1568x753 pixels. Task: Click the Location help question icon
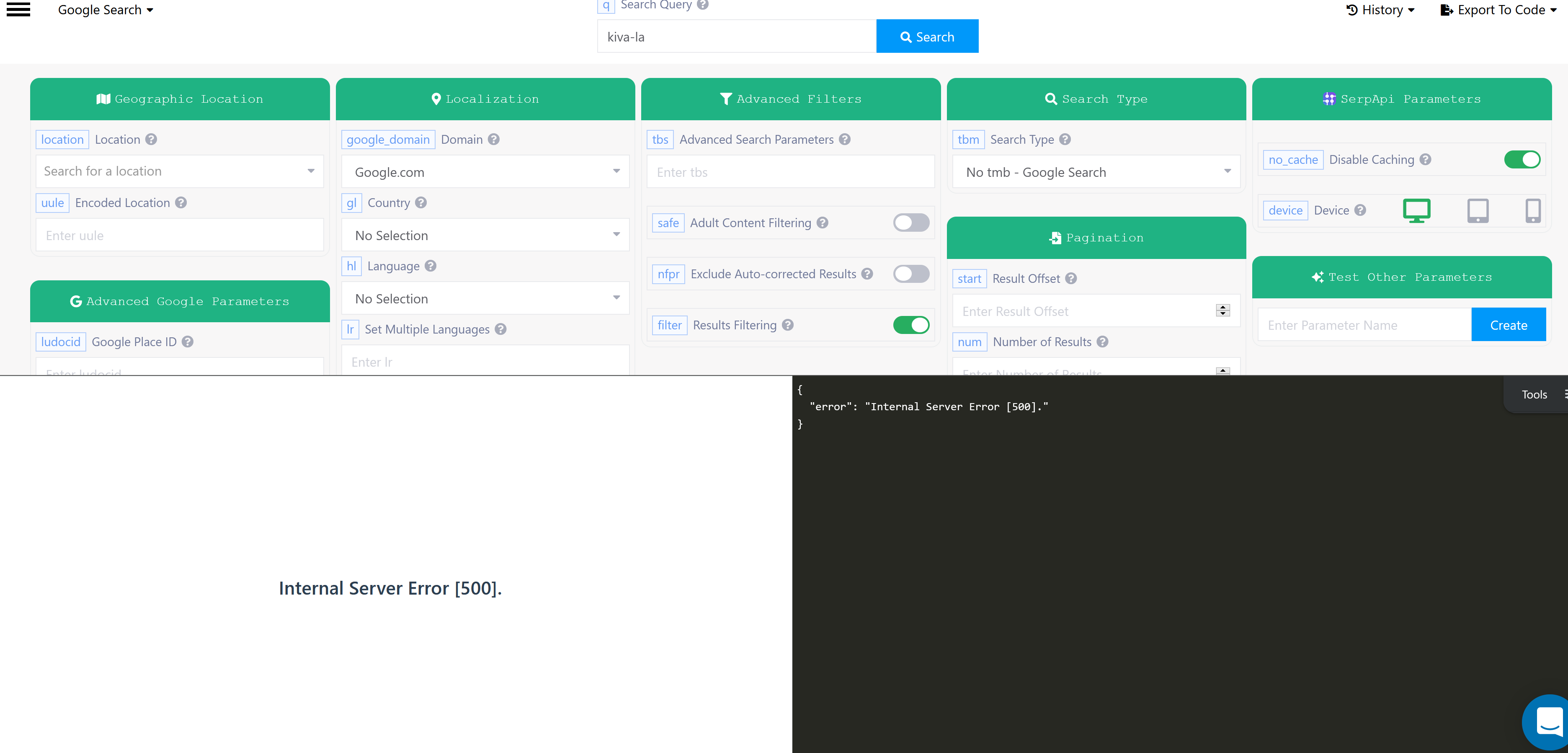pyautogui.click(x=152, y=140)
